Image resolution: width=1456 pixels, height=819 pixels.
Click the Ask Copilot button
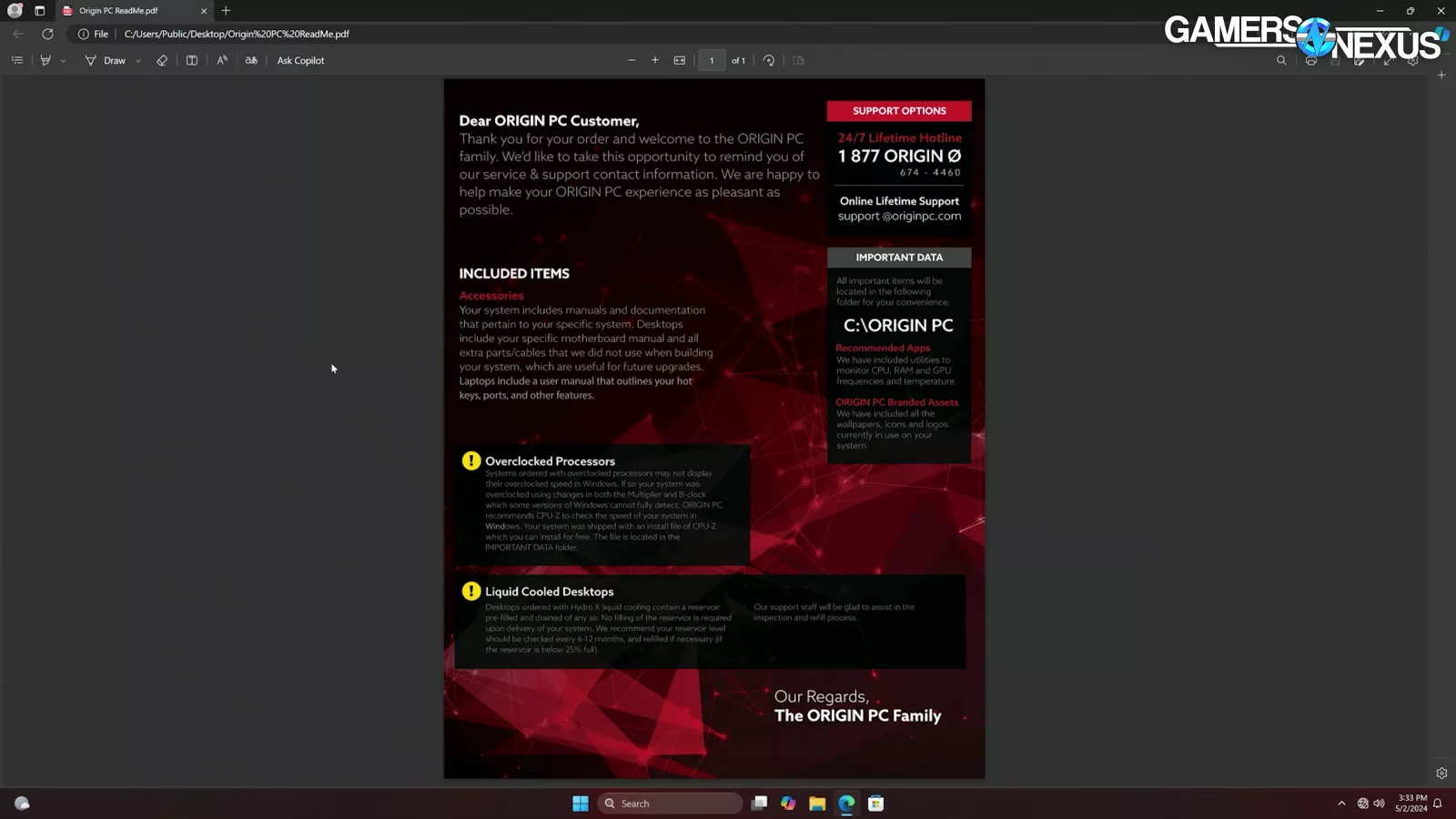tap(300, 60)
